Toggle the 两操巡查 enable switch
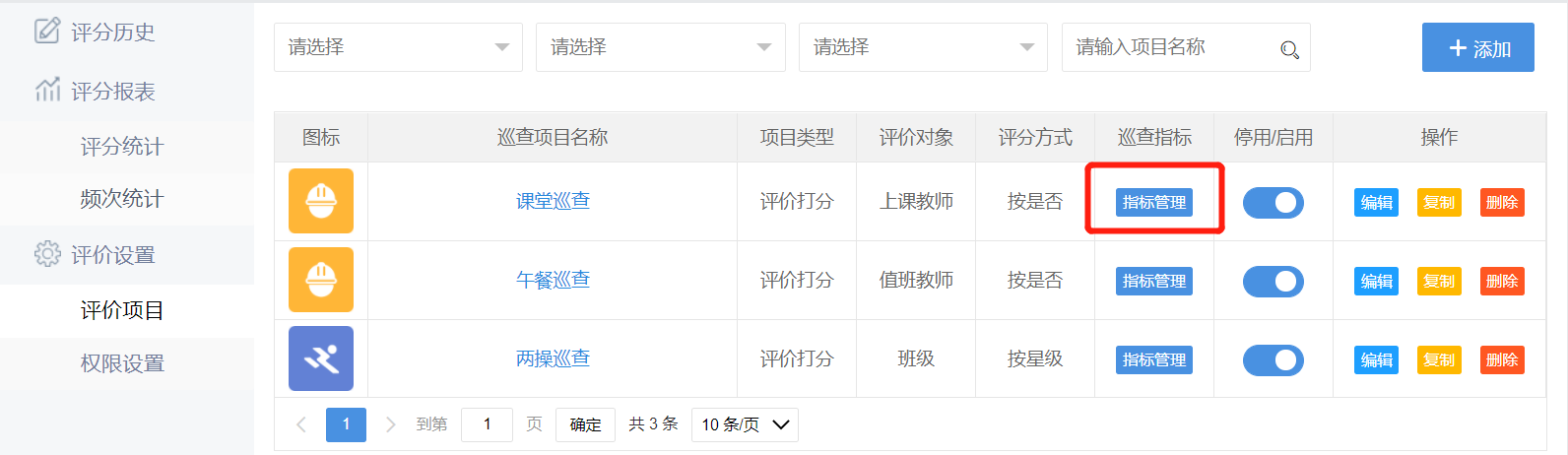The width and height of the screenshot is (1568, 455). tap(1273, 359)
